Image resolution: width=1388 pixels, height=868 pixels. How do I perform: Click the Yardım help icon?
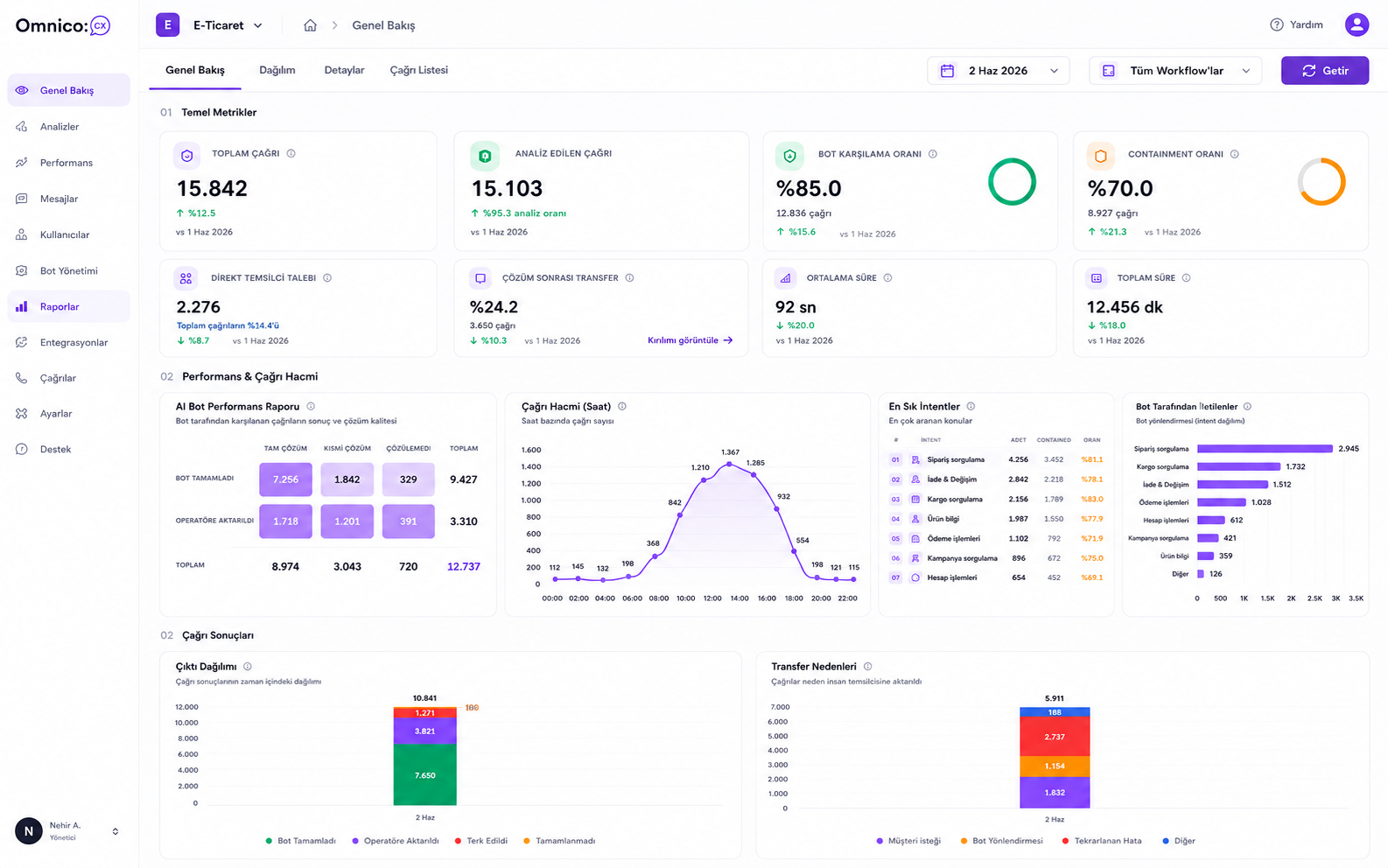tap(1277, 24)
